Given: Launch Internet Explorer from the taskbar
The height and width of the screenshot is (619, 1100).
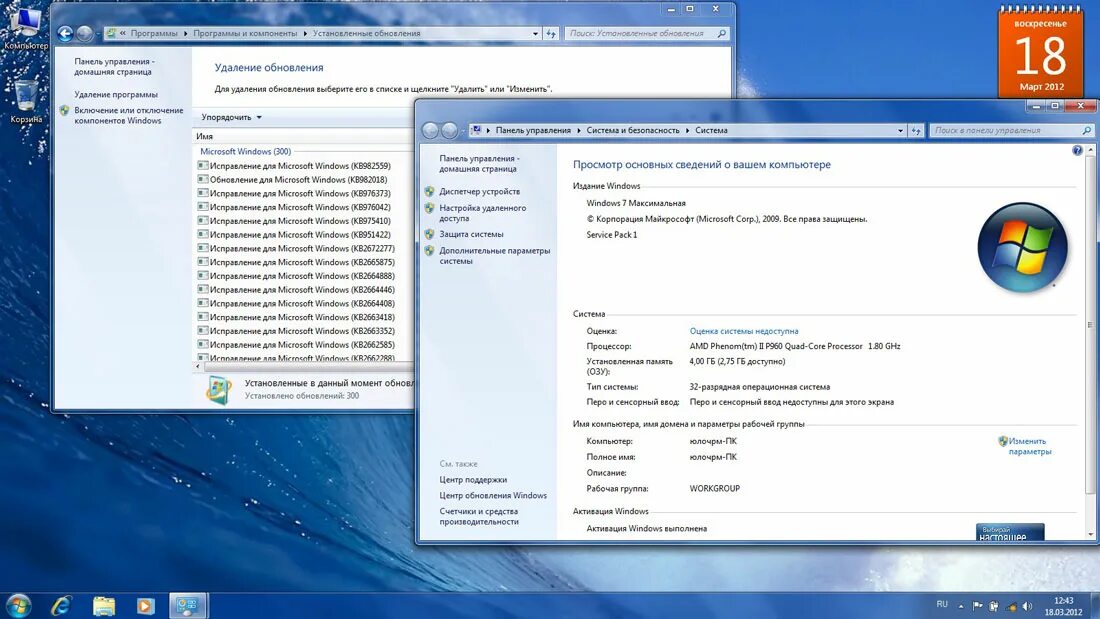Looking at the screenshot, I should (61, 605).
